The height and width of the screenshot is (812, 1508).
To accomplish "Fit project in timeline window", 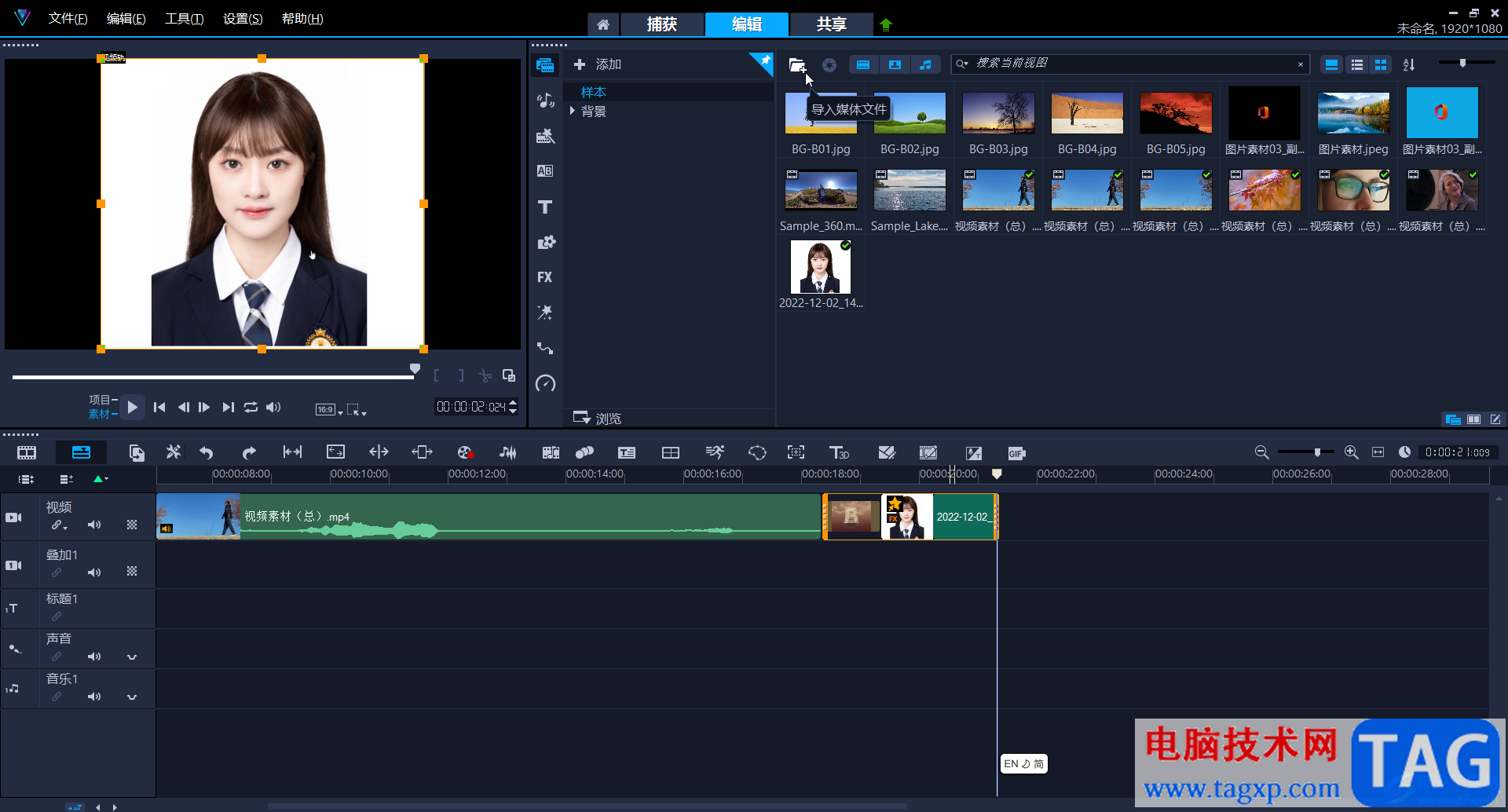I will [1378, 452].
